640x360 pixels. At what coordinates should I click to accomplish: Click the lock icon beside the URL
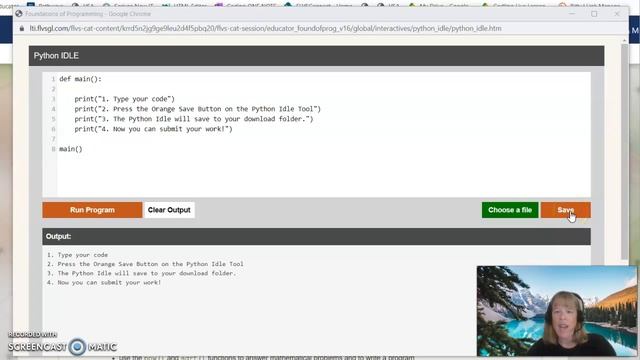tap(22, 29)
